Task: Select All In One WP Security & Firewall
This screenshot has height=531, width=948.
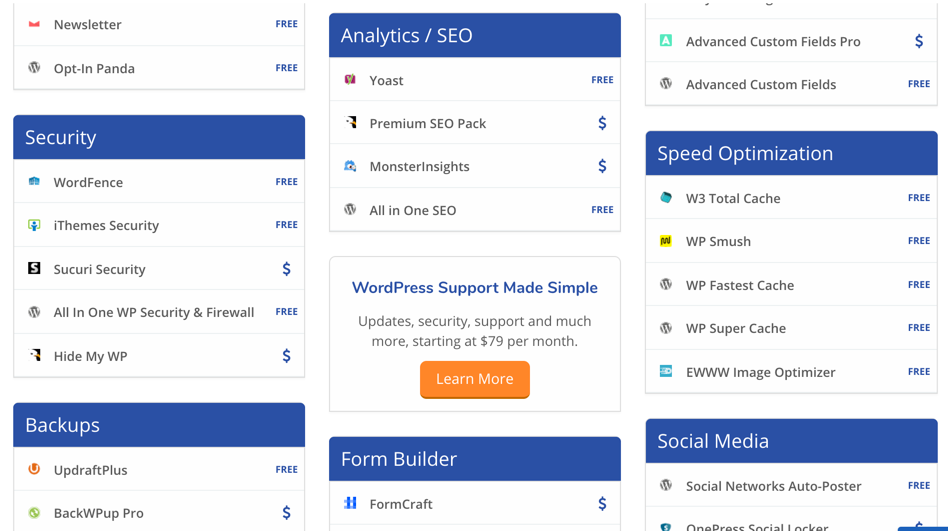Action: click(153, 312)
